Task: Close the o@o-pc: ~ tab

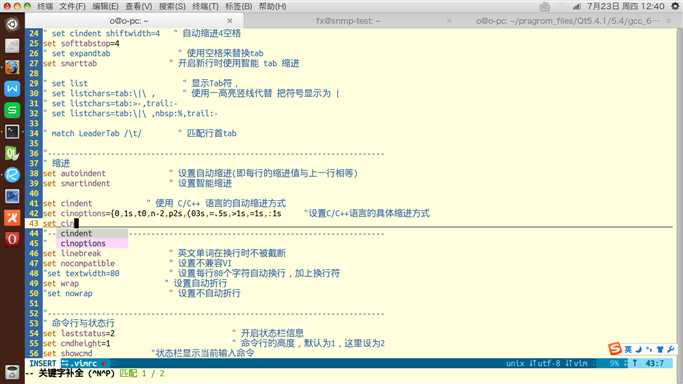Action: click(x=230, y=20)
